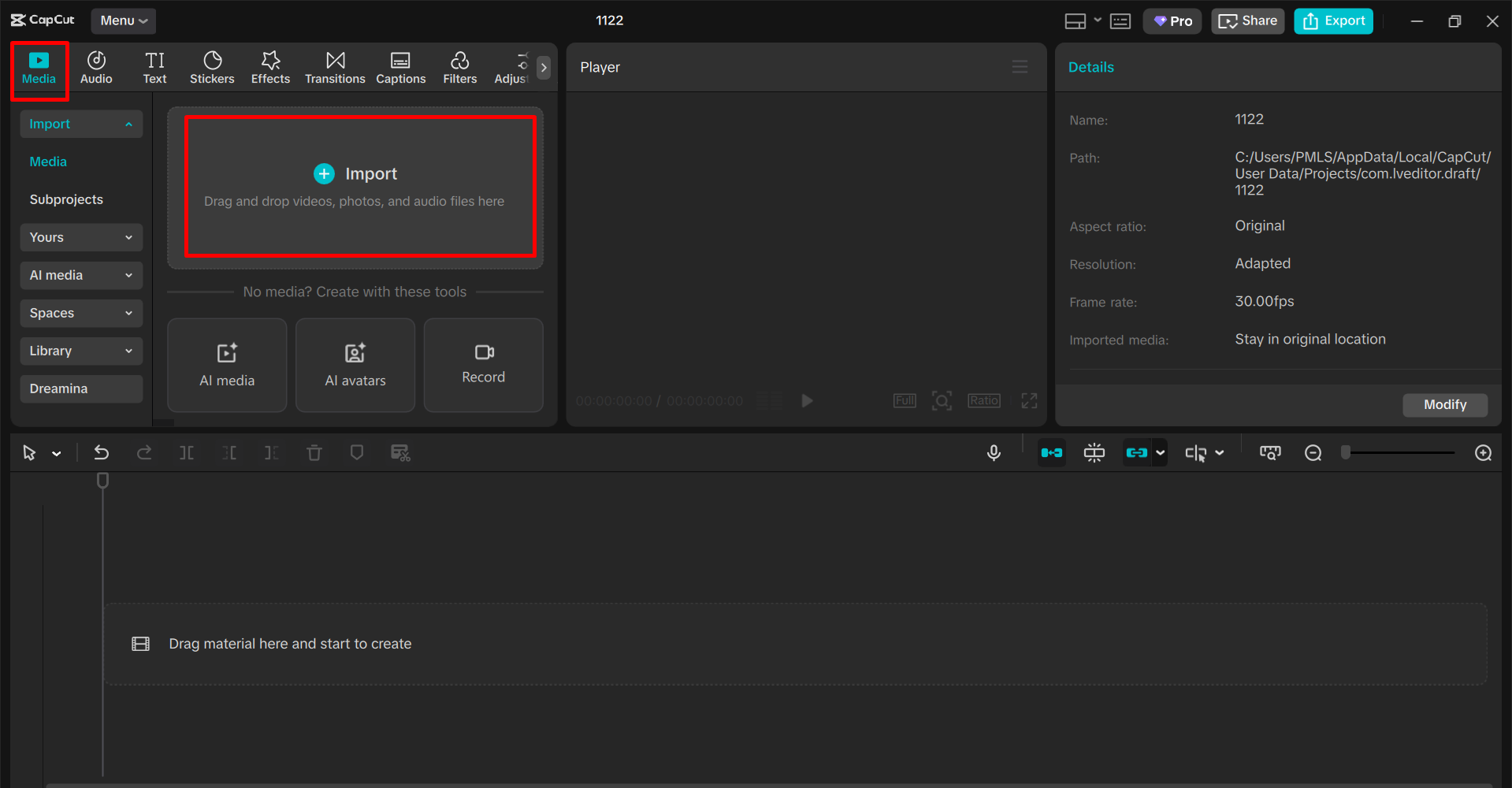Open the Record tool

click(x=483, y=365)
